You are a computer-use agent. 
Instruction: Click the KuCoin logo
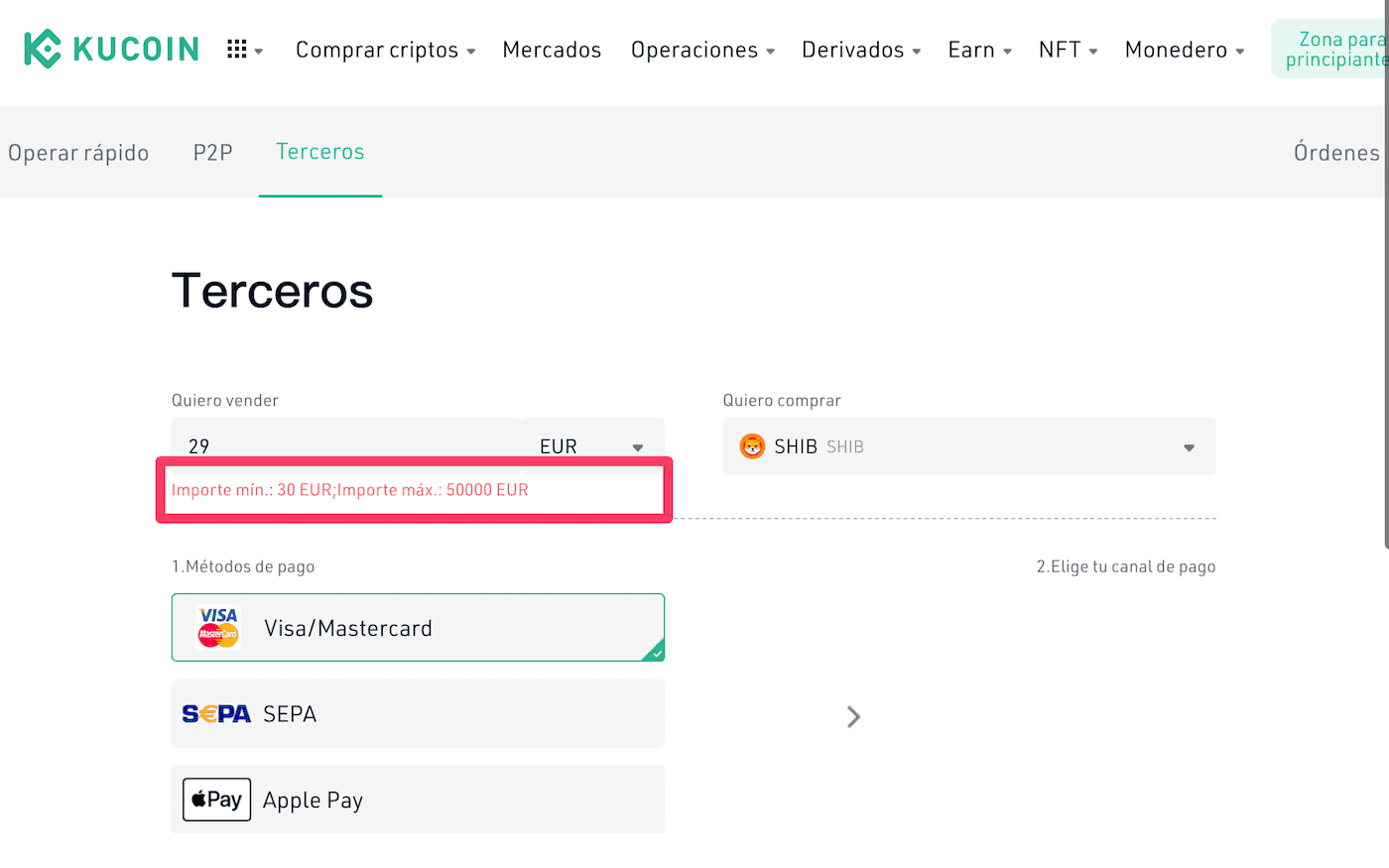click(x=111, y=49)
